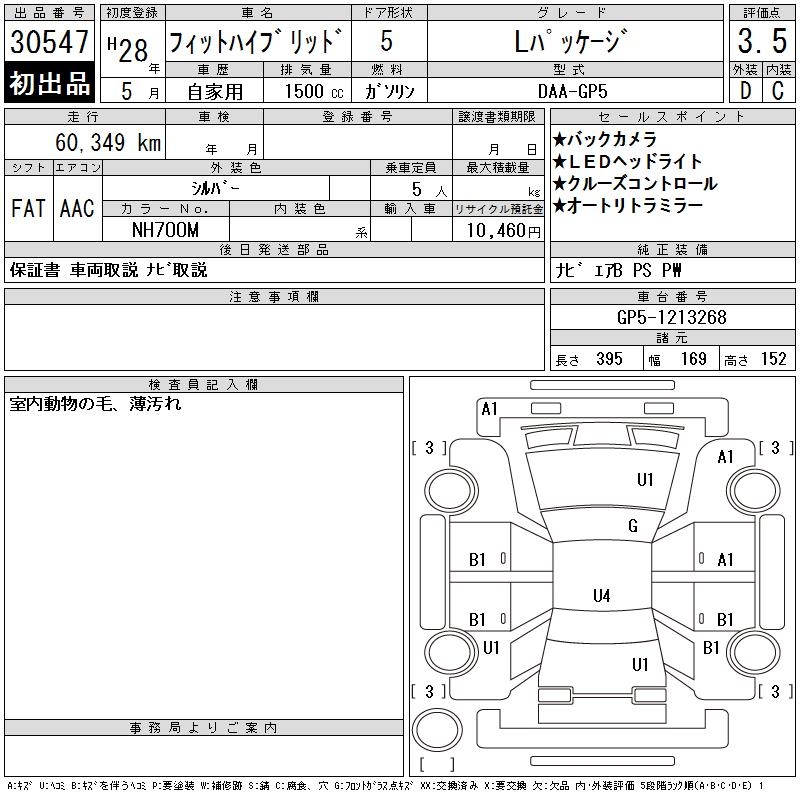Click the door count value 5
This screenshot has height=800, width=800.
(386, 41)
